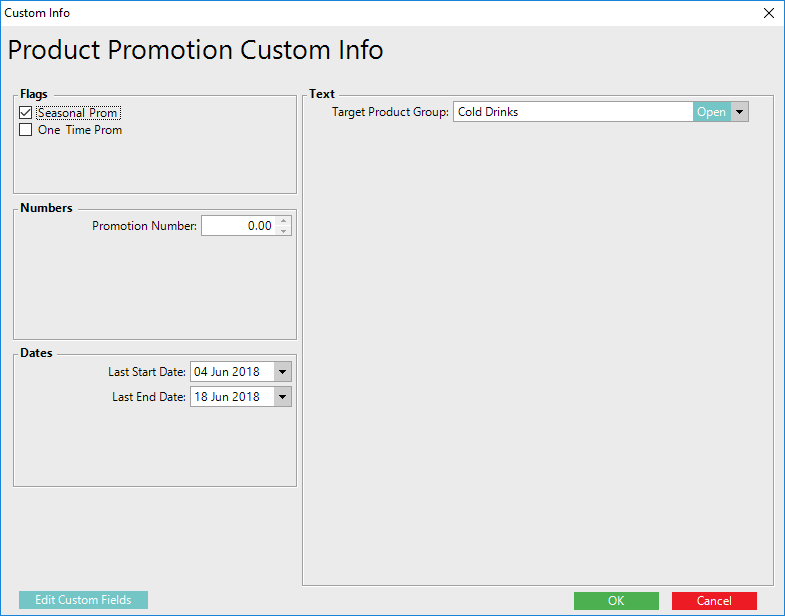Confirm with the green OK button
The height and width of the screenshot is (616, 785).
click(x=616, y=601)
